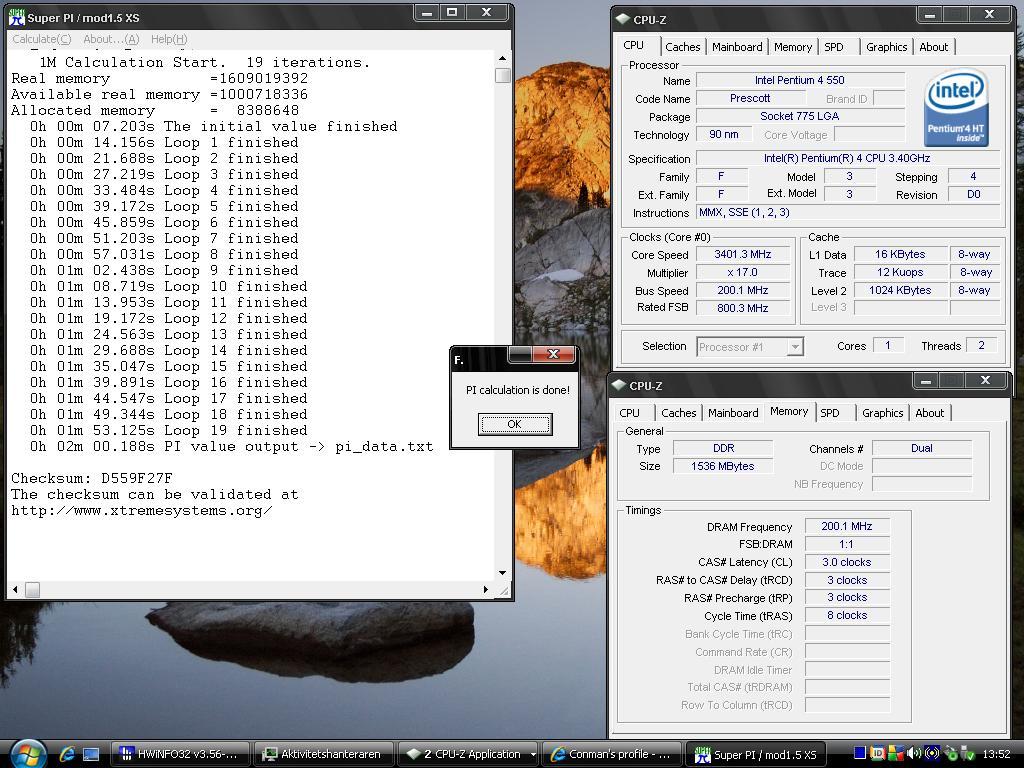Click the blue square tray icon

click(860, 754)
